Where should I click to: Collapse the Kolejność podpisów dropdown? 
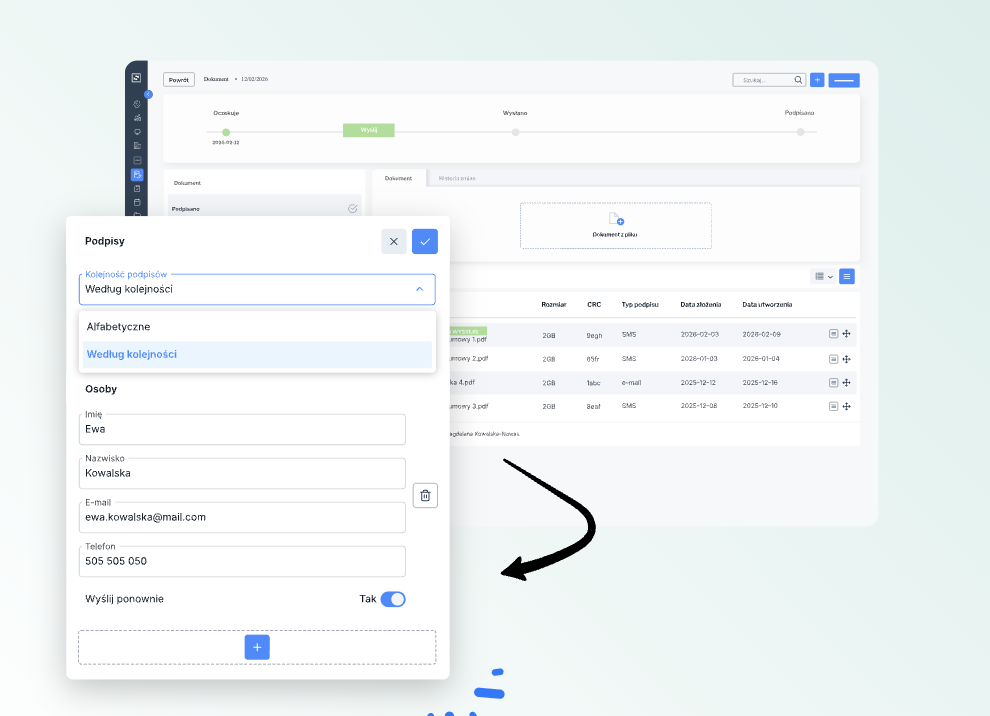419,289
